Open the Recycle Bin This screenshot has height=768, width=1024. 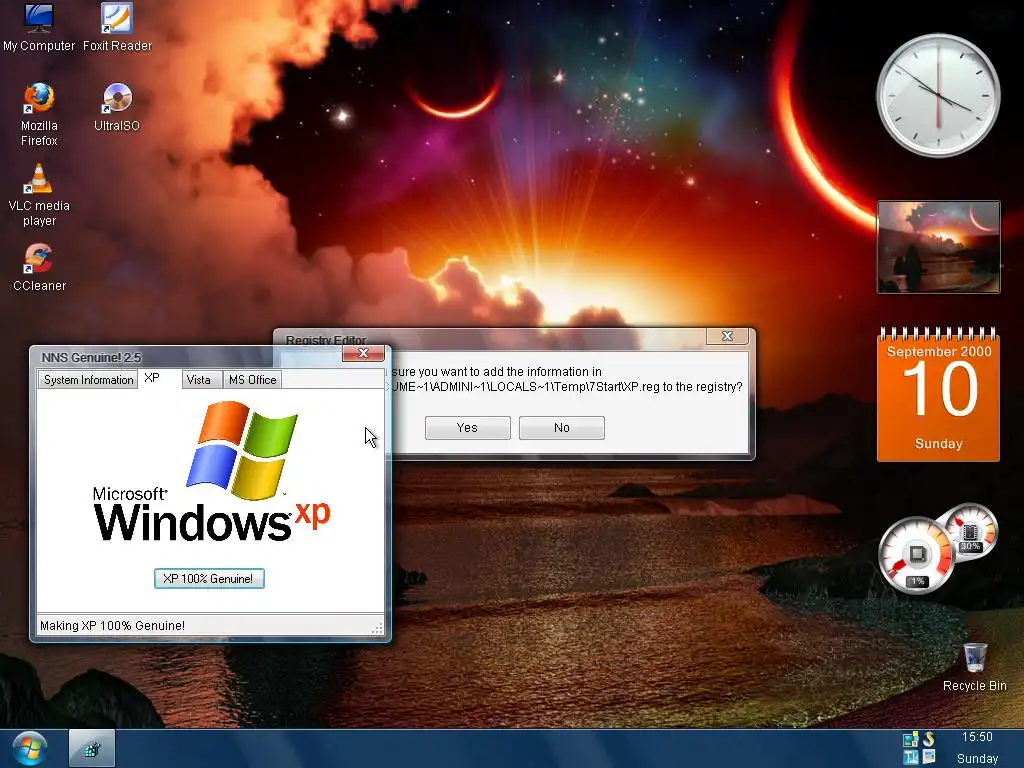[x=974, y=666]
